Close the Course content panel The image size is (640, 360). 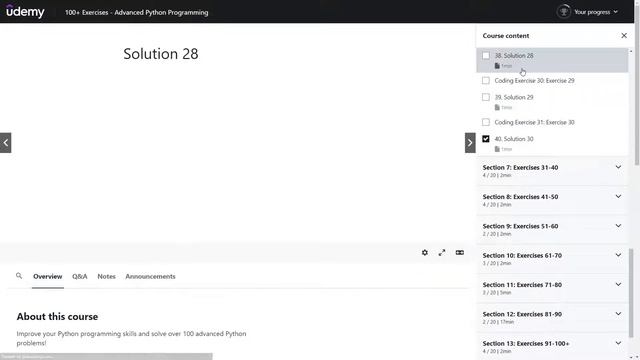tap(624, 36)
